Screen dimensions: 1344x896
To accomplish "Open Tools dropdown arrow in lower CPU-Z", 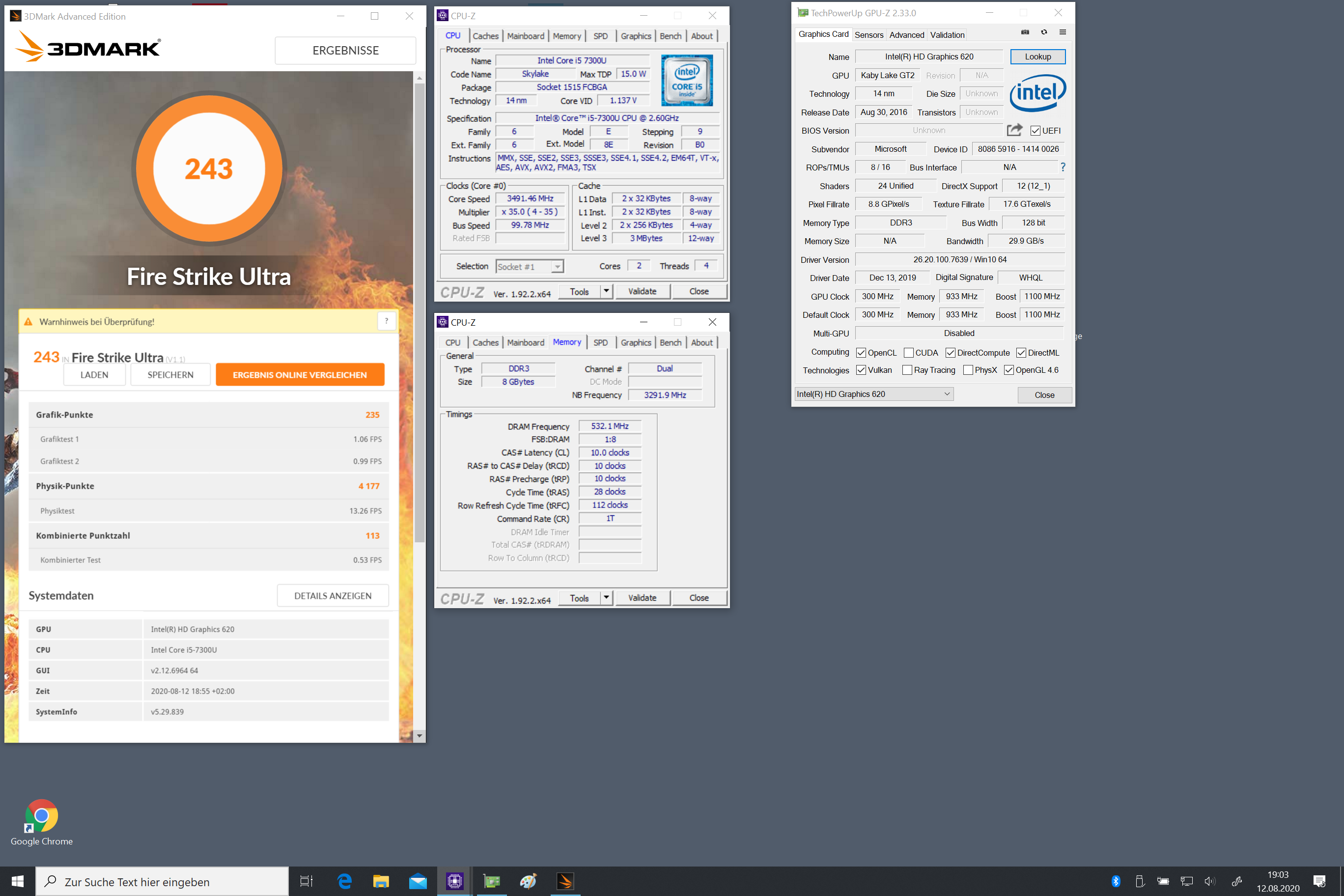I will 606,598.
